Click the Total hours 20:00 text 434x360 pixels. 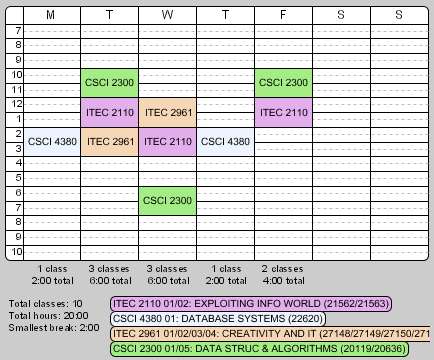[49, 316]
